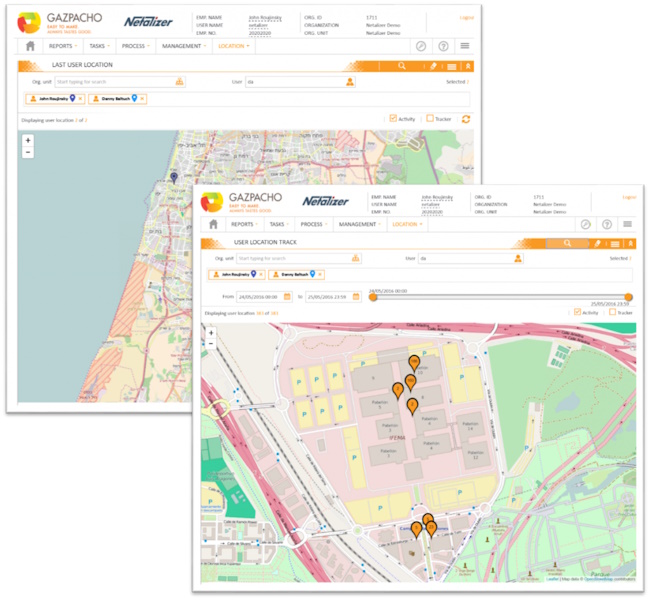Click user picker icon in User Location Track panel
Viewport: 650px width, 600px height.
(x=518, y=258)
